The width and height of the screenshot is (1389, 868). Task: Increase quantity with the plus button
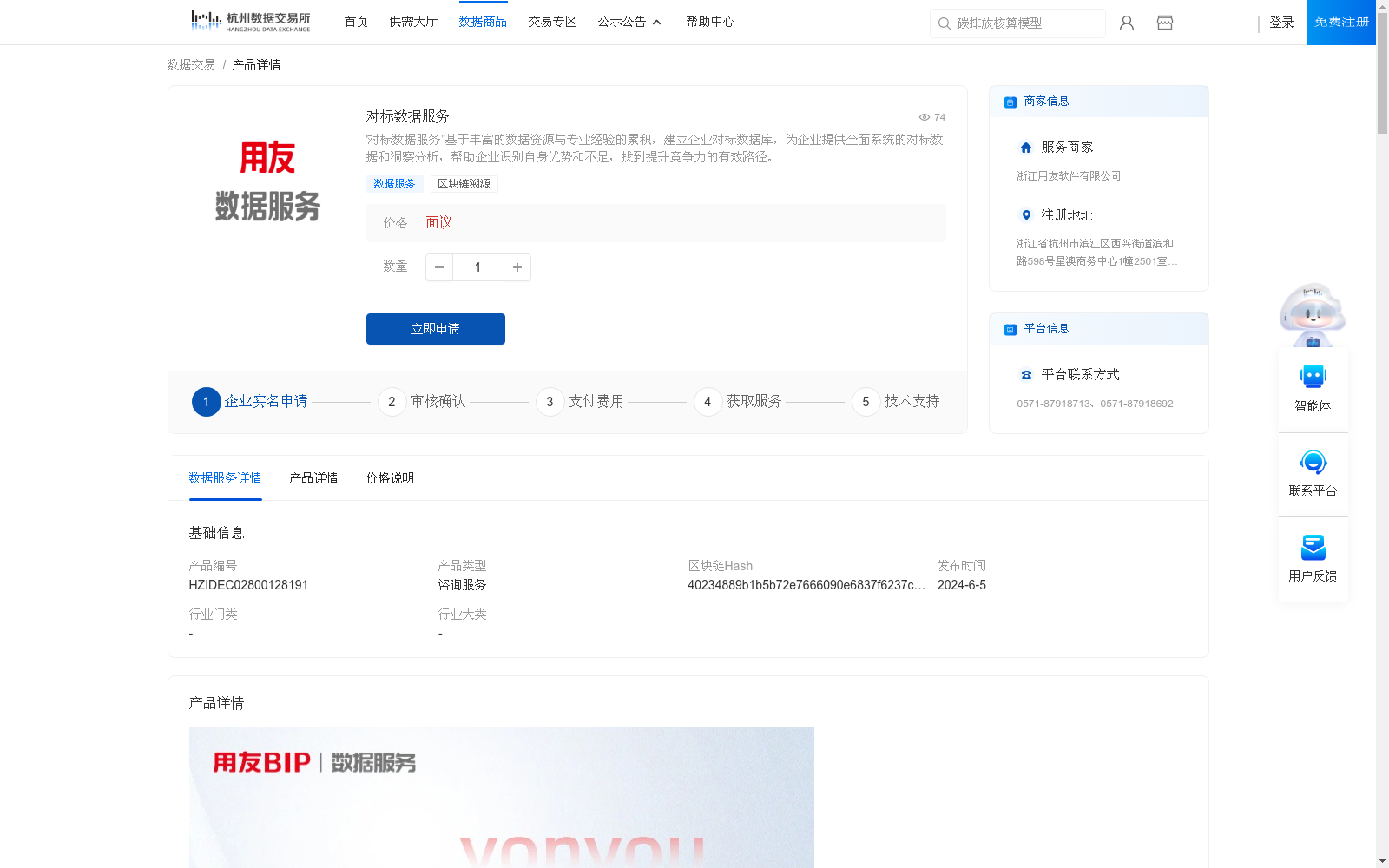(x=517, y=267)
